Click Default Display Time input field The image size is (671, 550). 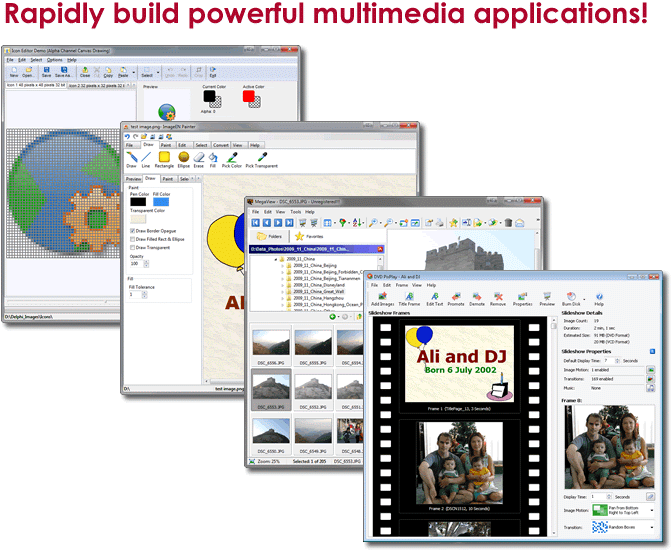coord(609,361)
